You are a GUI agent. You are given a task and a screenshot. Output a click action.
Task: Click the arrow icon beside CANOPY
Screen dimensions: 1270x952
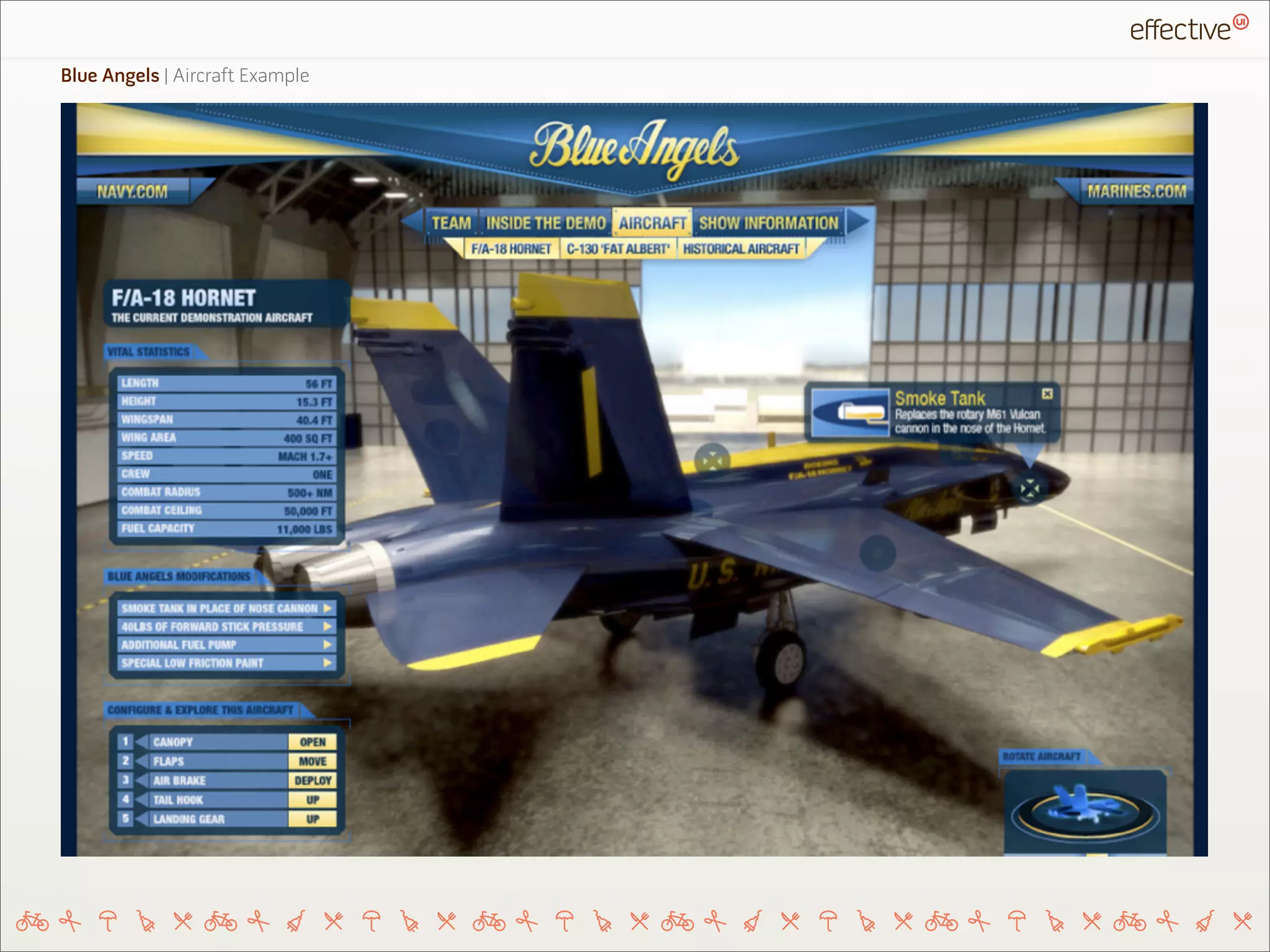click(x=142, y=742)
